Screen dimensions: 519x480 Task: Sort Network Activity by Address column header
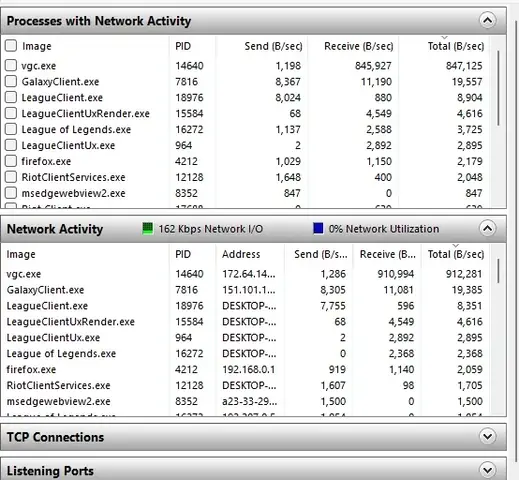(241, 254)
